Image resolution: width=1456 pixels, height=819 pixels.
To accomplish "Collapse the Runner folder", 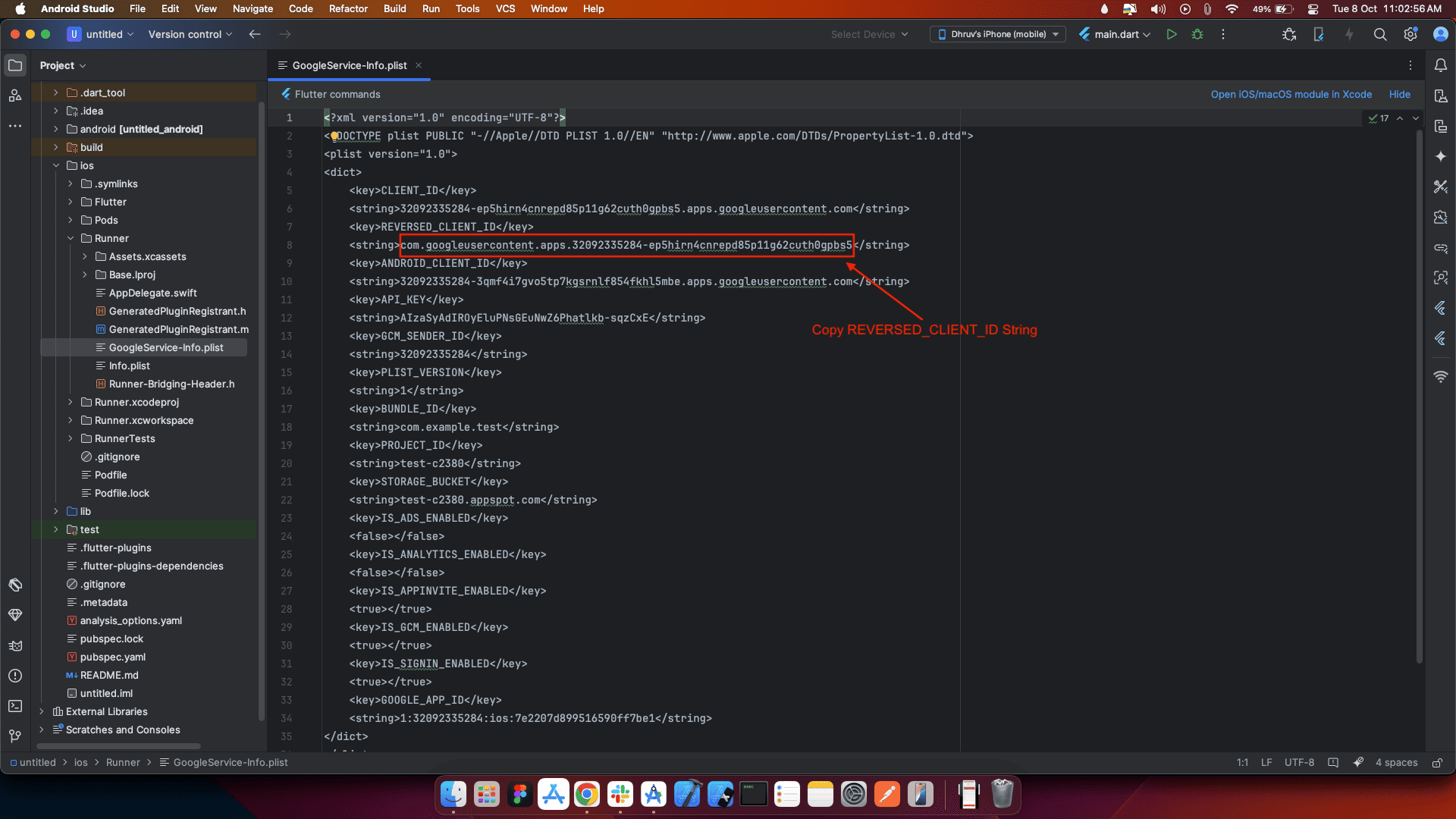I will click(71, 238).
